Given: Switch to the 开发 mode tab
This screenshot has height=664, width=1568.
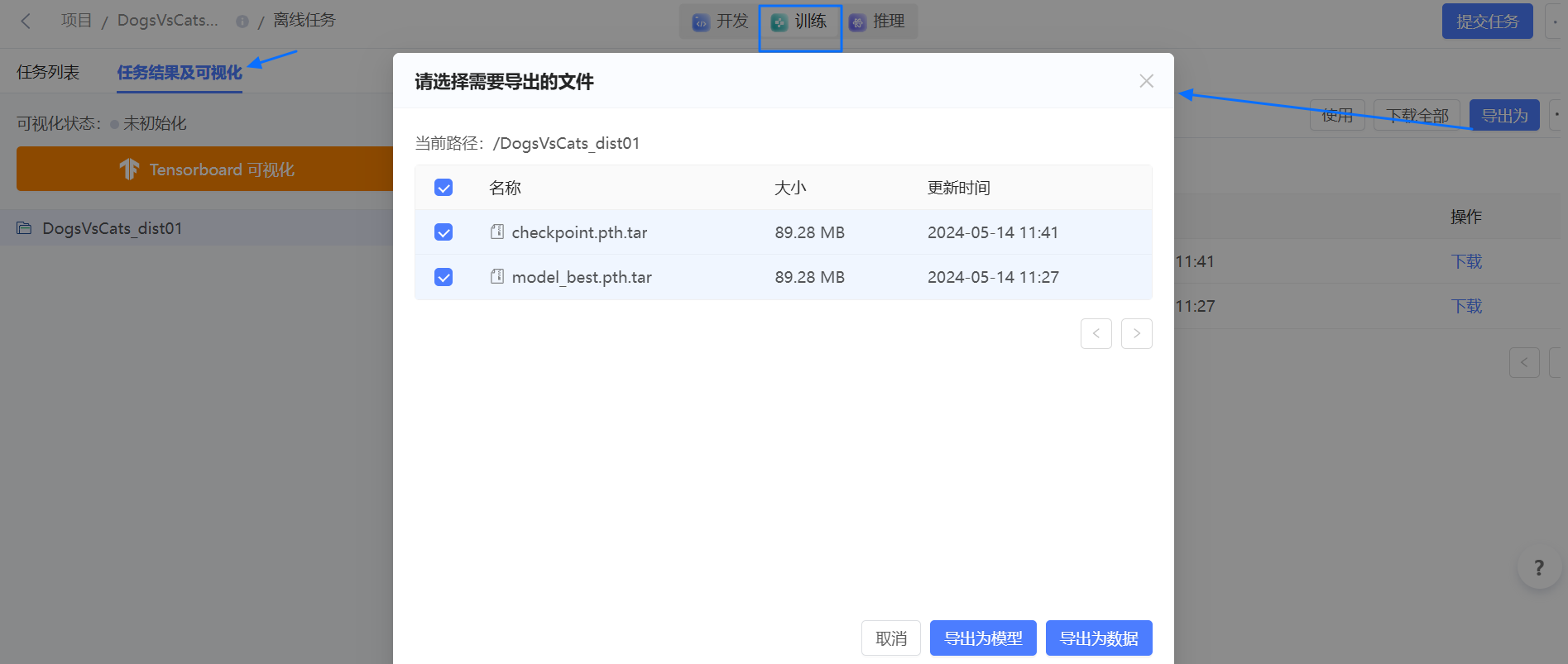Looking at the screenshot, I should coord(720,21).
